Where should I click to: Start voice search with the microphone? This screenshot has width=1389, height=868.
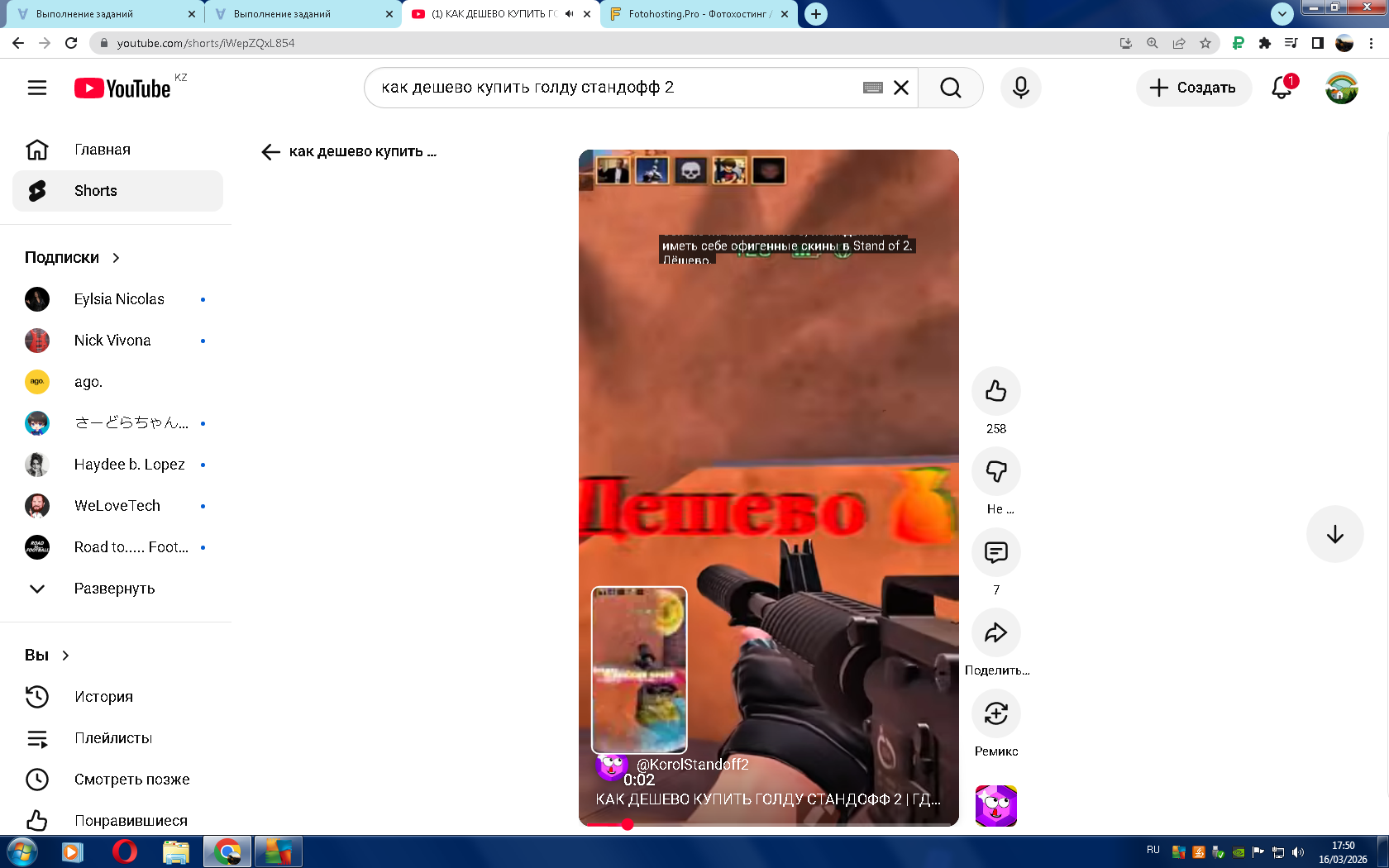1021,88
